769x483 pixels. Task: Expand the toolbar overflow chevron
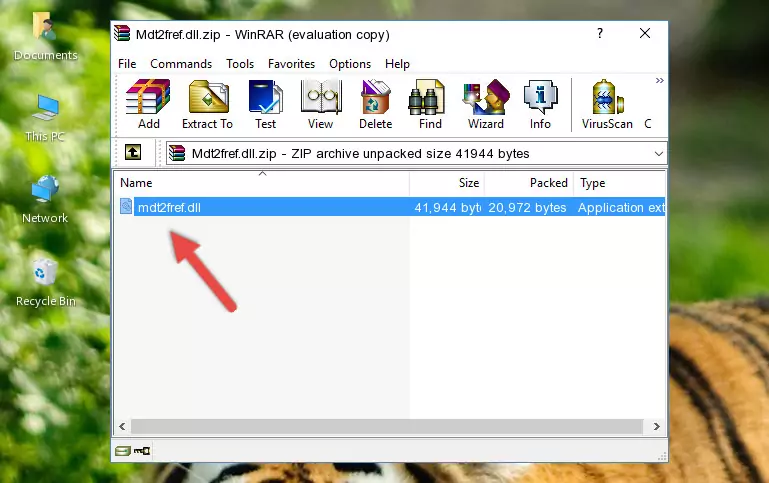tap(660, 80)
